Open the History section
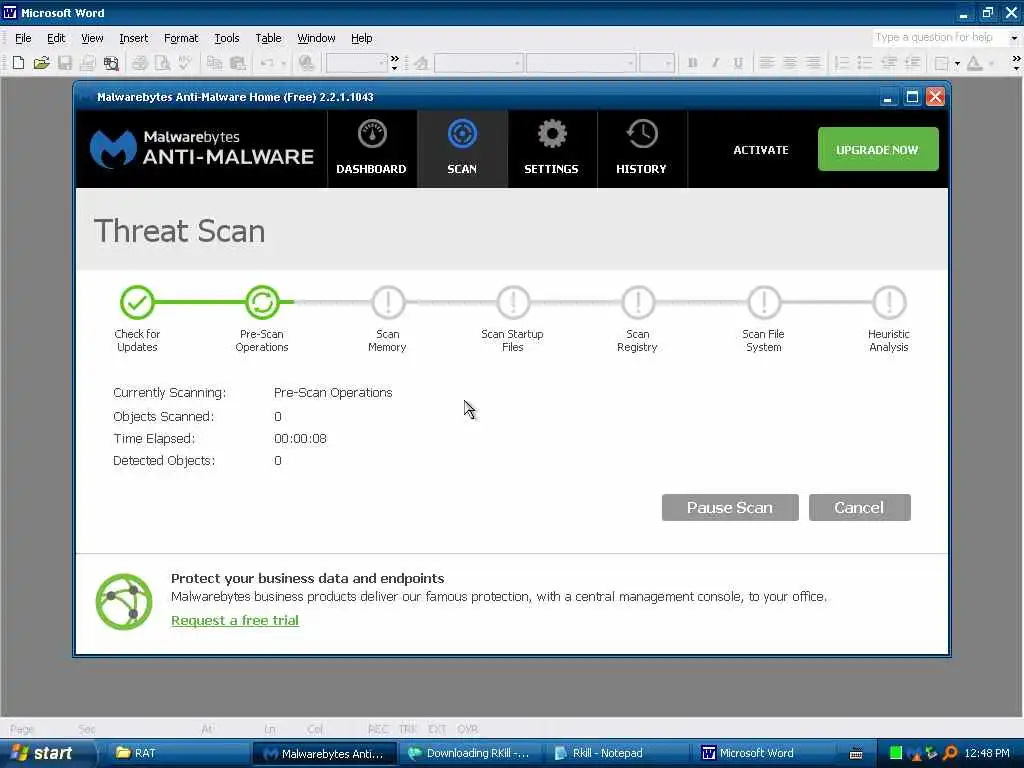The width and height of the screenshot is (1024, 768). 642,149
